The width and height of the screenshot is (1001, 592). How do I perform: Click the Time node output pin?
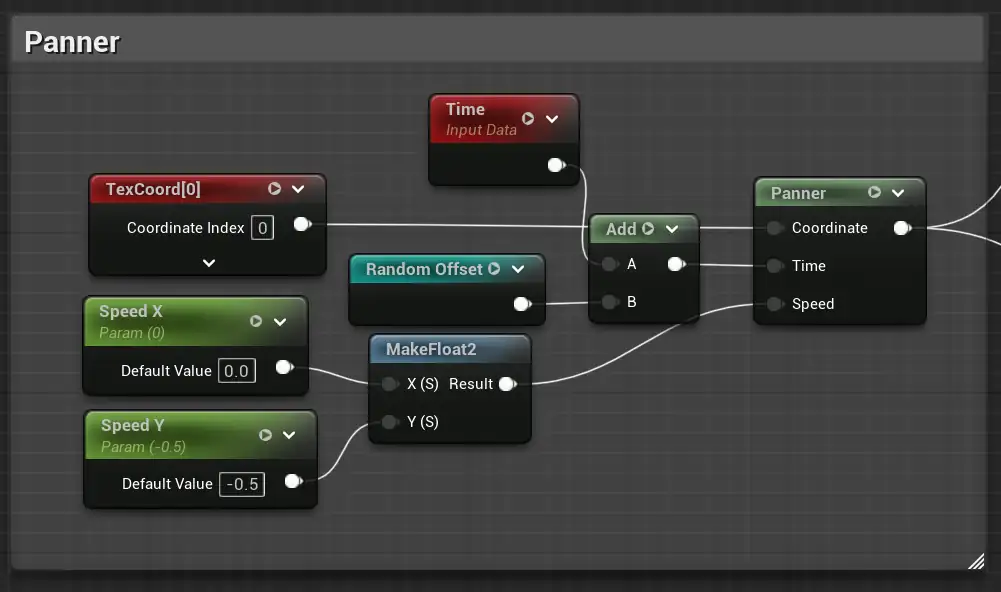557,165
